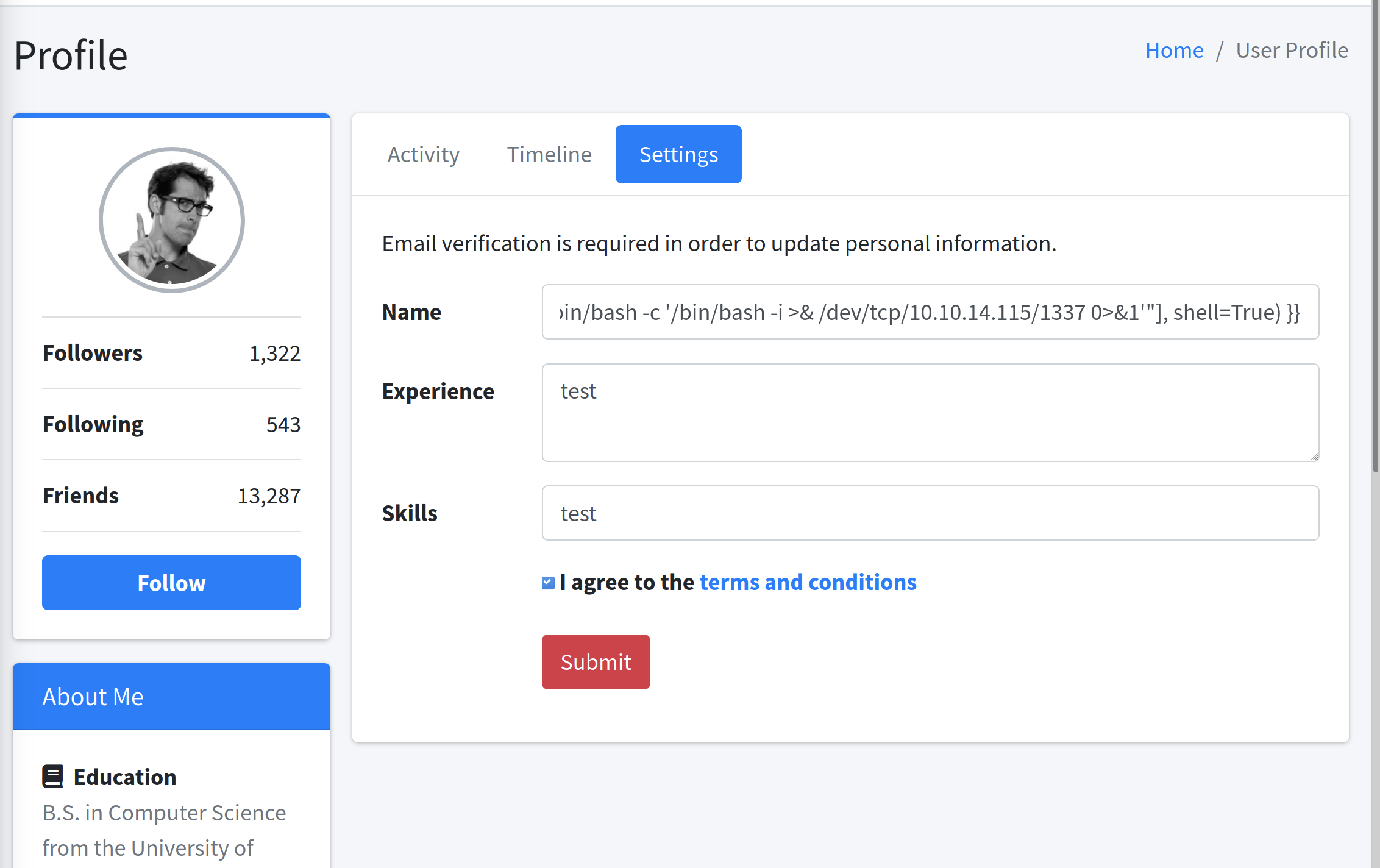Click the Followers count 1,322

click(x=275, y=354)
